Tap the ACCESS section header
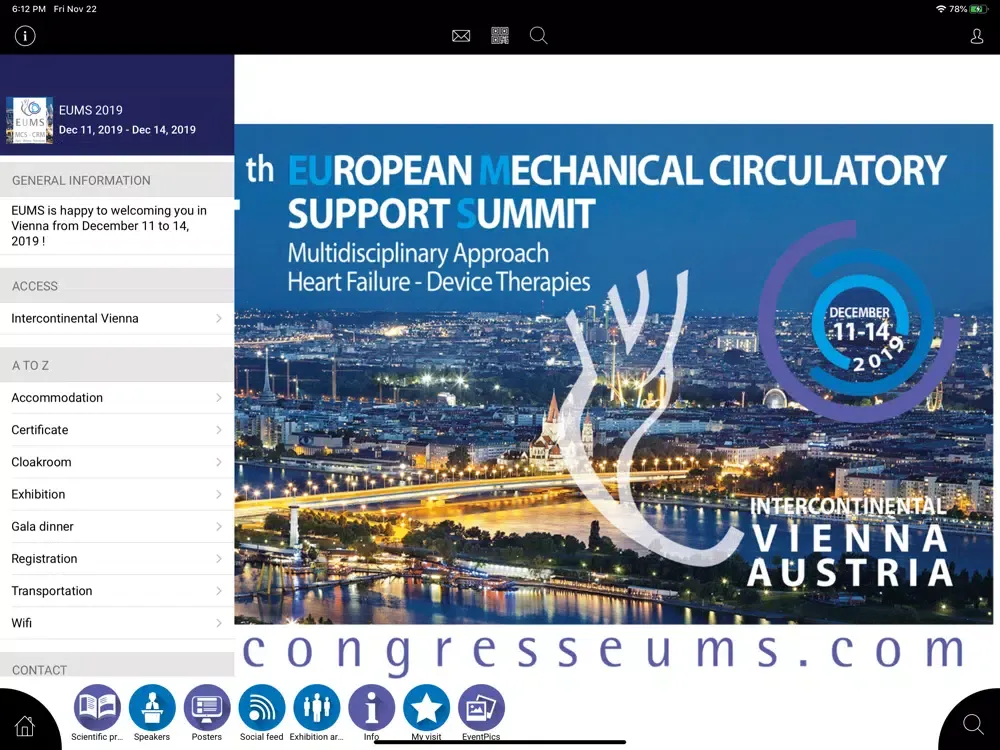This screenshot has height=750, width=1000. pos(117,286)
